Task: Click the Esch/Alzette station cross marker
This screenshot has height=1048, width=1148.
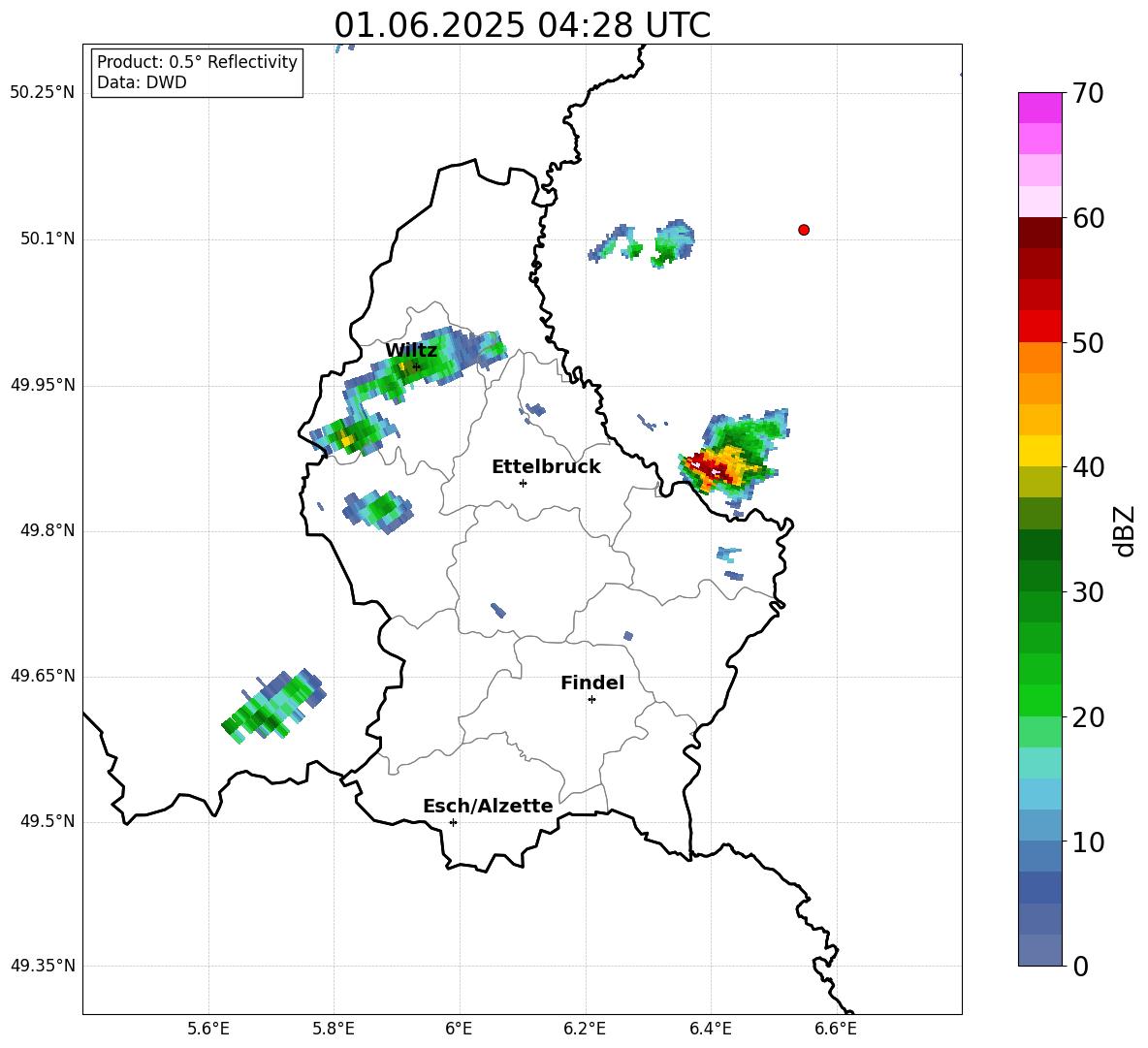Action: [453, 822]
